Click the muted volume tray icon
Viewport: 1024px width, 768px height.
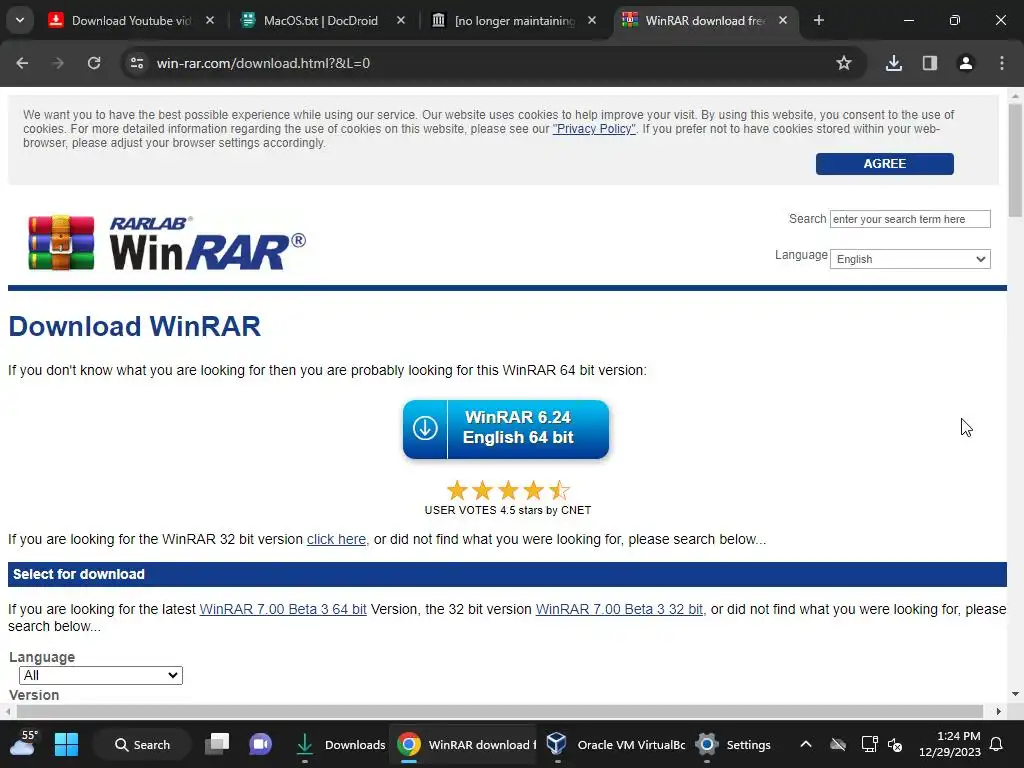[x=895, y=745]
